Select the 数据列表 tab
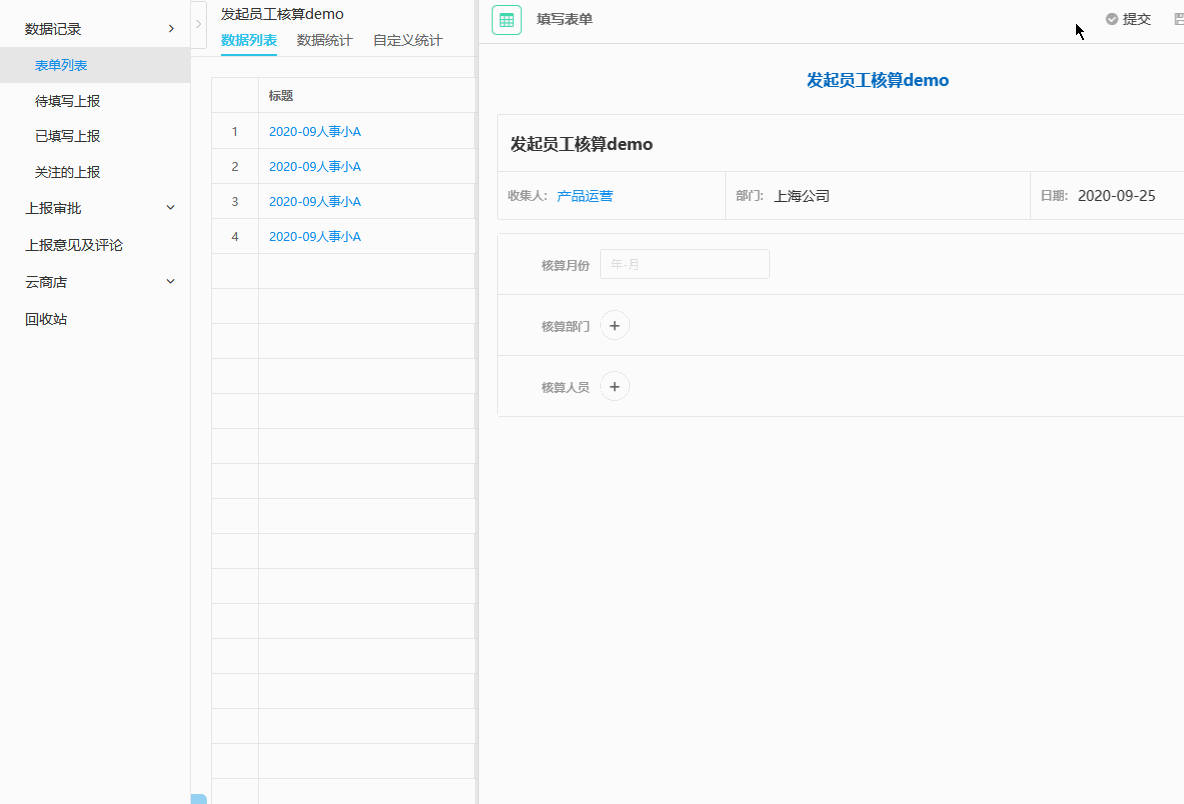Screen dimensions: 1184x804 [x=248, y=41]
